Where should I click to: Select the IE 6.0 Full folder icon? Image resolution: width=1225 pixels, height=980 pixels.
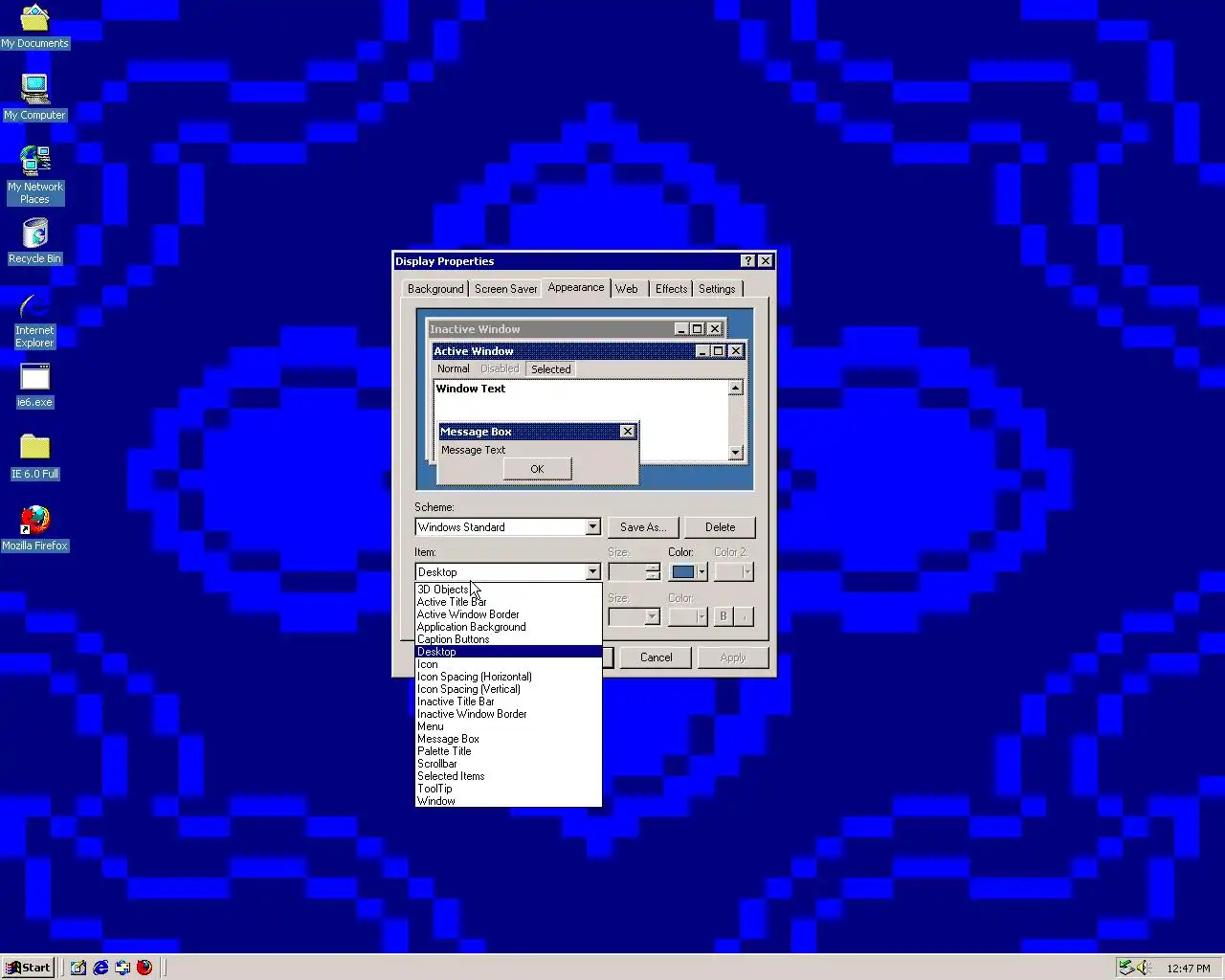[x=34, y=457]
